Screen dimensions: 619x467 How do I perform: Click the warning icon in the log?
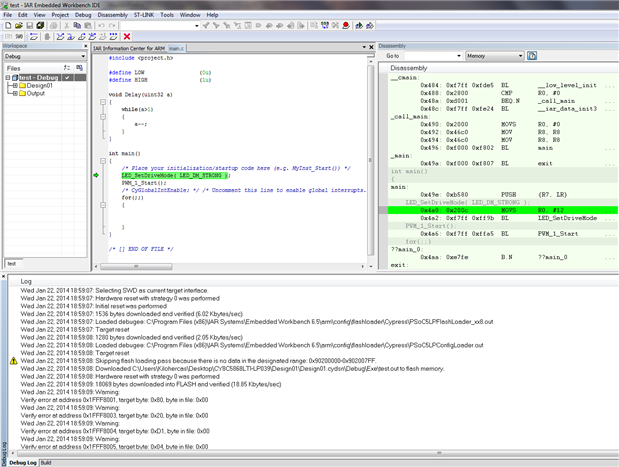tap(12, 360)
